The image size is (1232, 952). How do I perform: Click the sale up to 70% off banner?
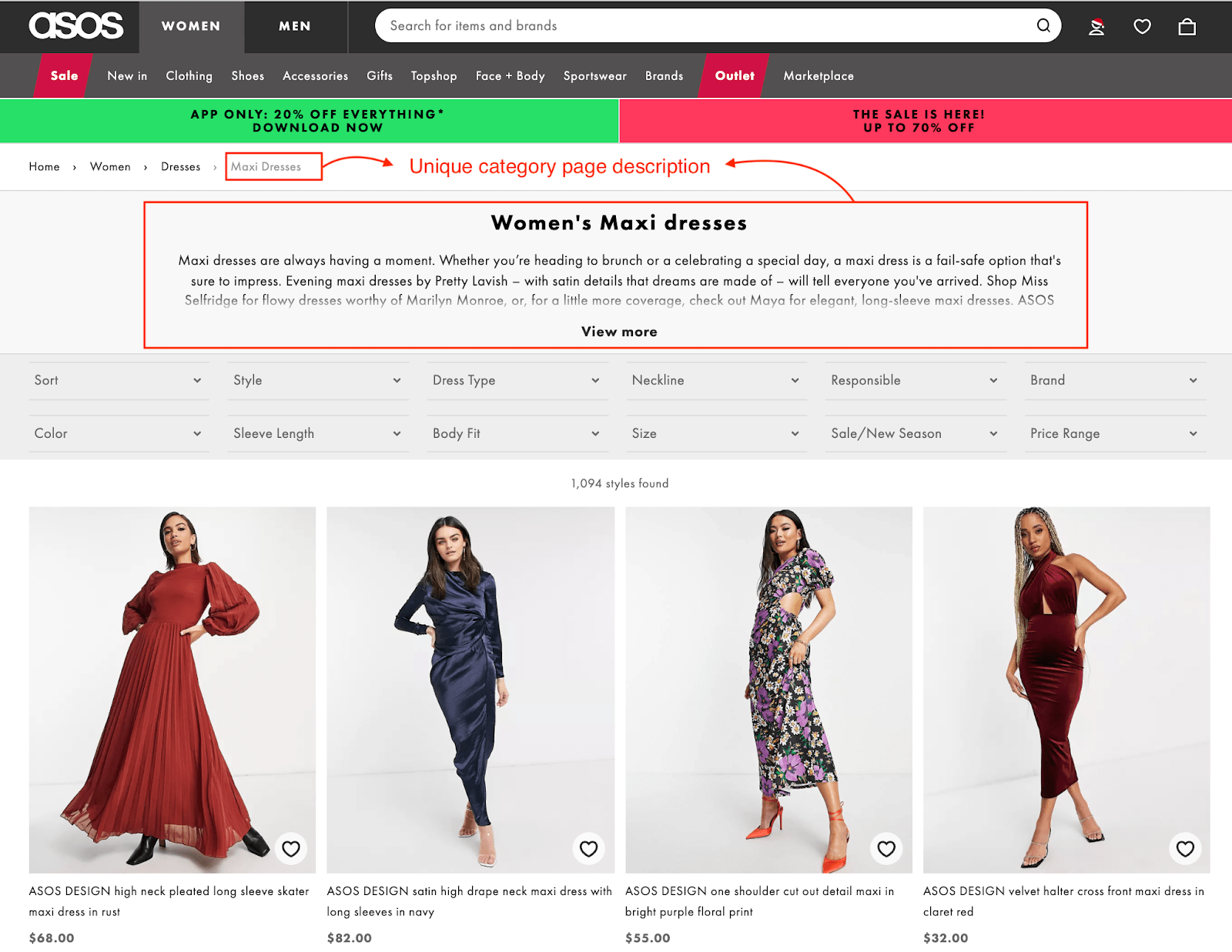point(926,121)
